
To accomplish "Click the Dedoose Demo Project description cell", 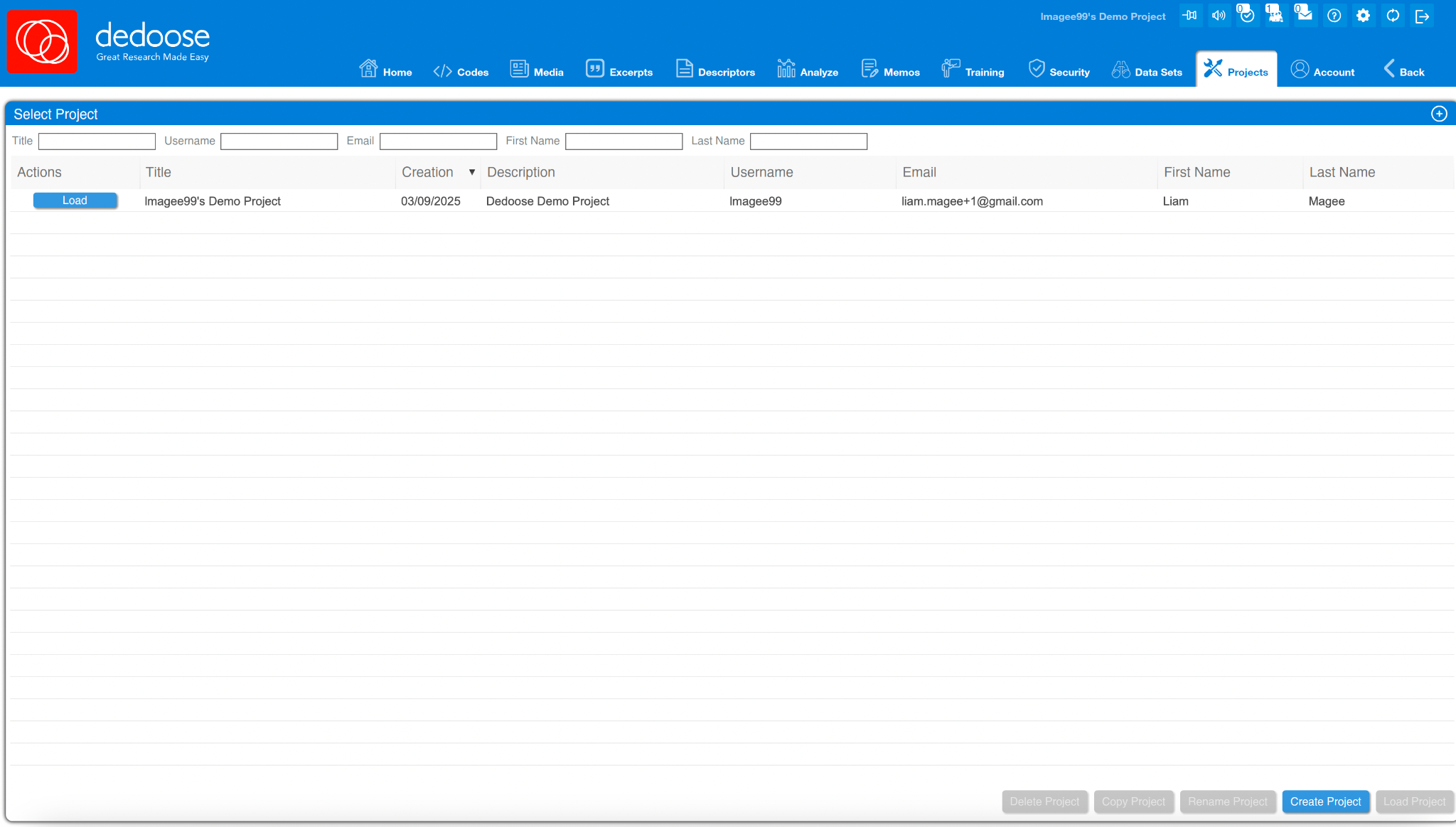I will 547,201.
